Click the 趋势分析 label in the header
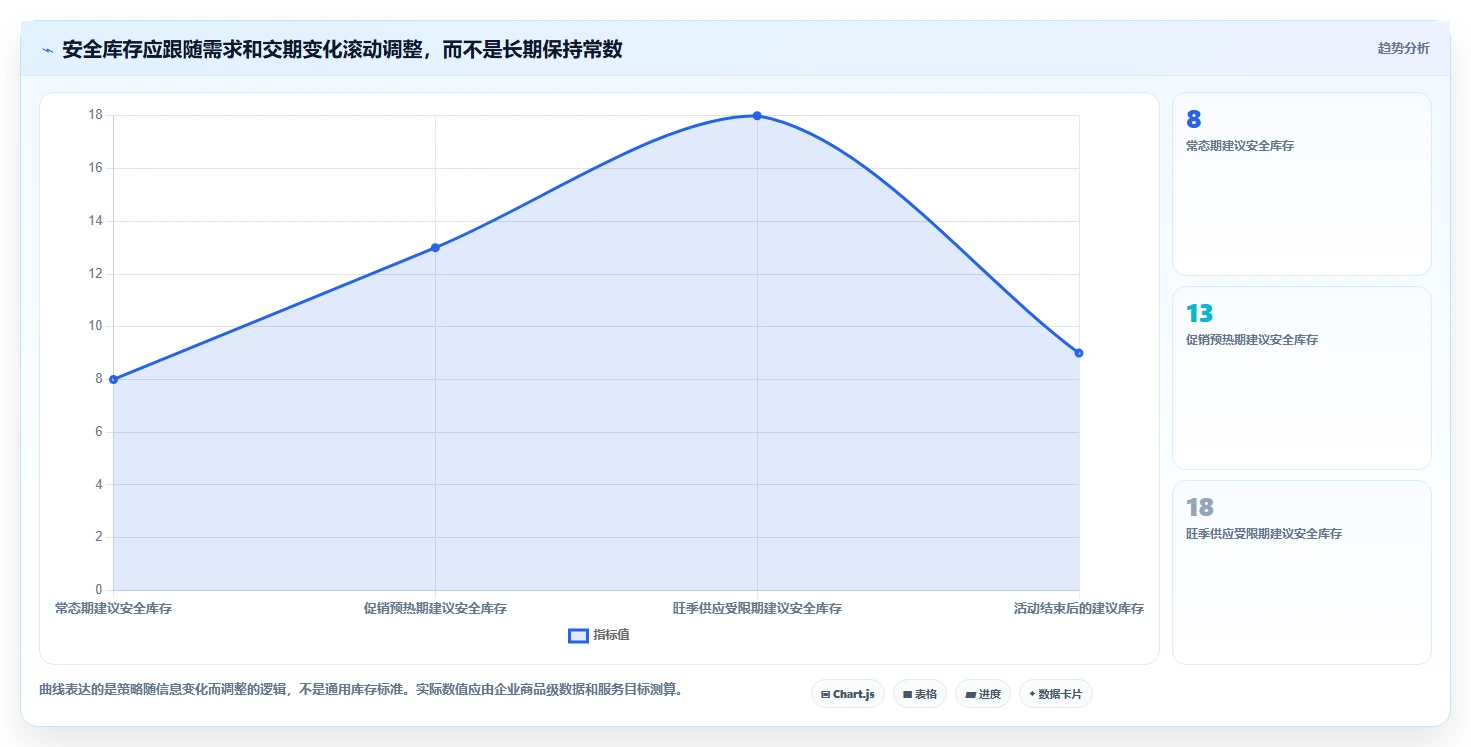The height and width of the screenshot is (747, 1471). (1404, 48)
